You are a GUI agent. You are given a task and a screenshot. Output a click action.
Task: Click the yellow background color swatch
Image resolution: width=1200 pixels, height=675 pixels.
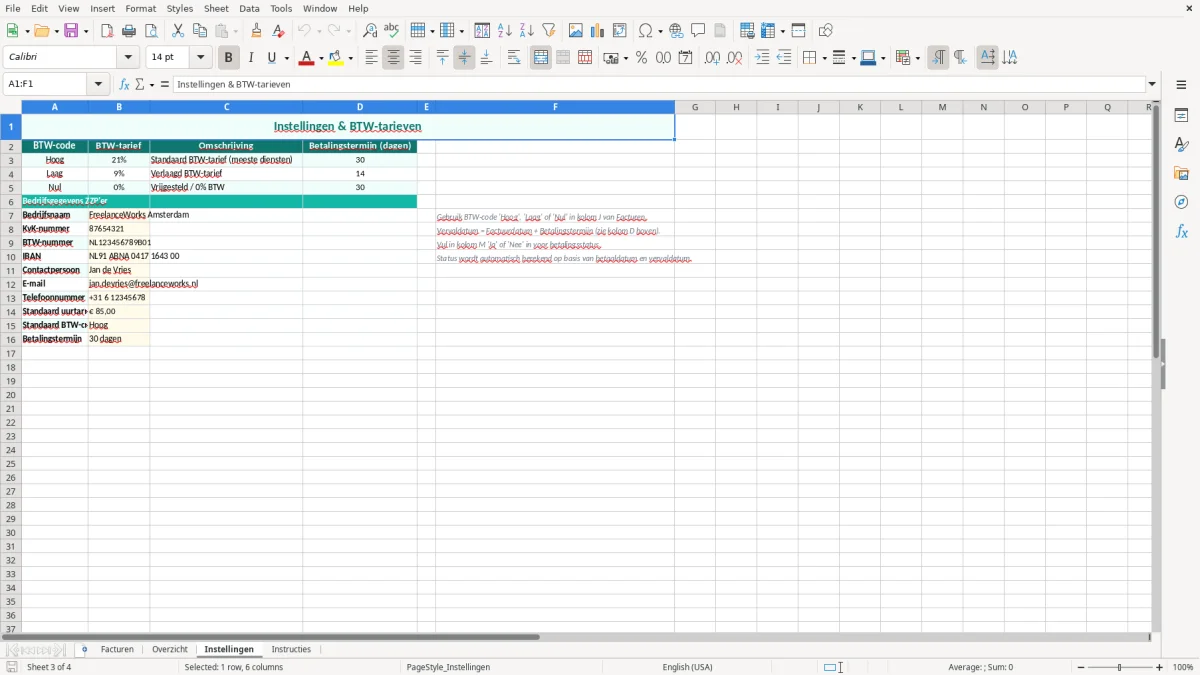pyautogui.click(x=336, y=58)
